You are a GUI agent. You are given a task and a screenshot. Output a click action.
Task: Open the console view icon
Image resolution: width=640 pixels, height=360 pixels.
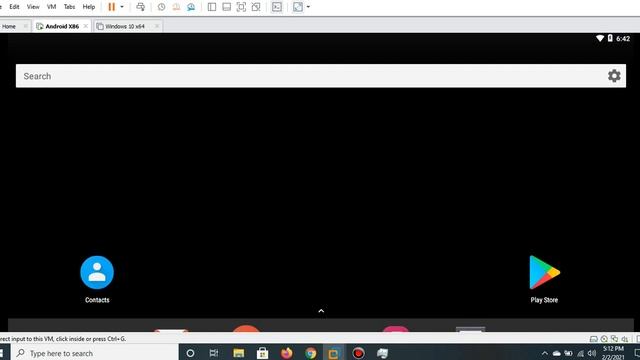[277, 7]
